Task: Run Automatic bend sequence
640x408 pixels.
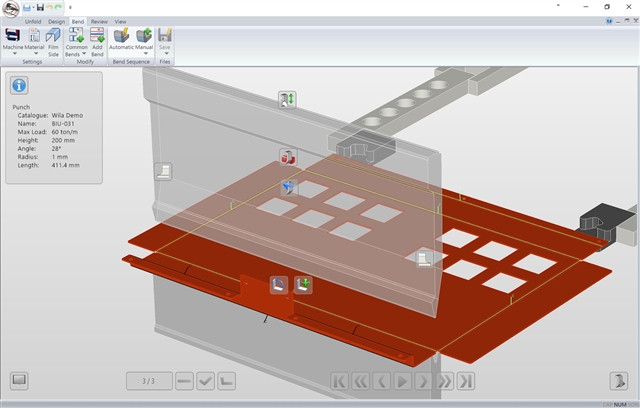Action: [x=122, y=41]
